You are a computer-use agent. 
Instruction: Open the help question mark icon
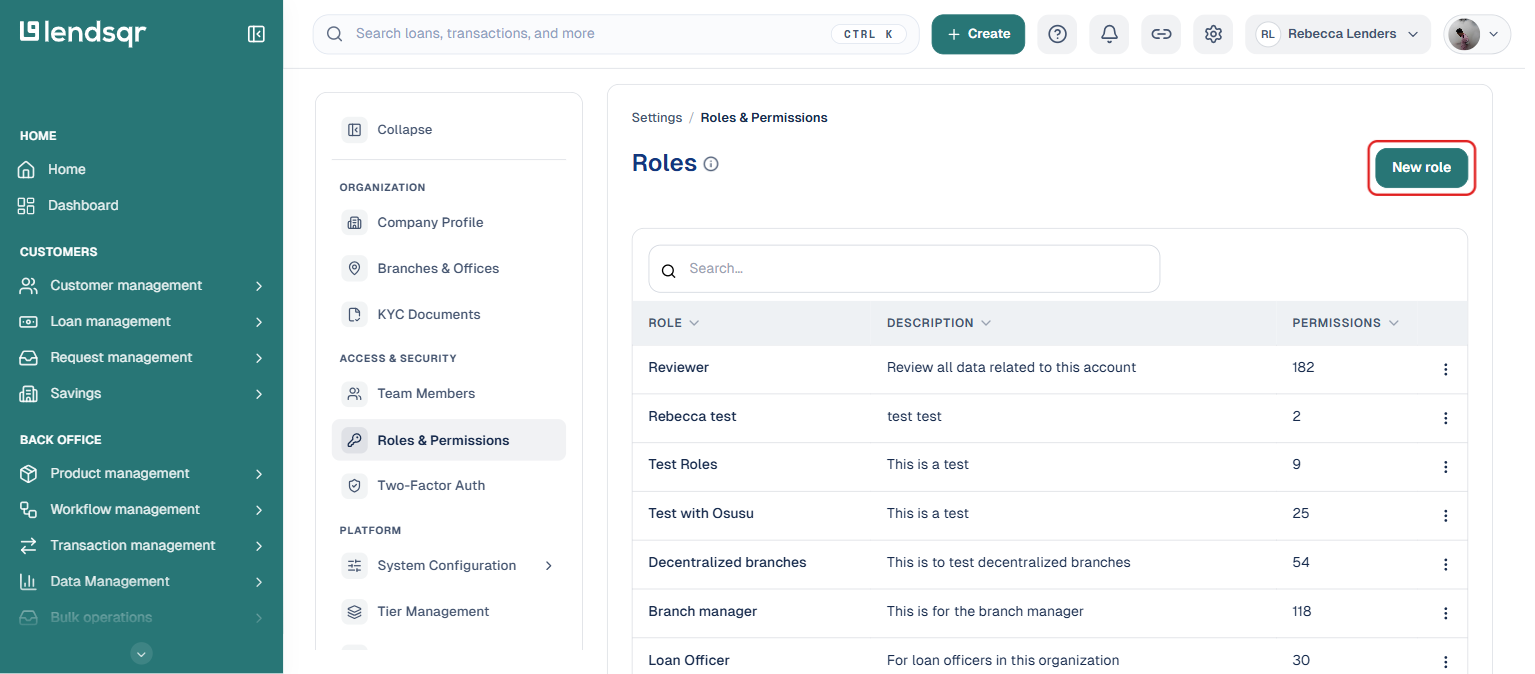pos(1057,34)
